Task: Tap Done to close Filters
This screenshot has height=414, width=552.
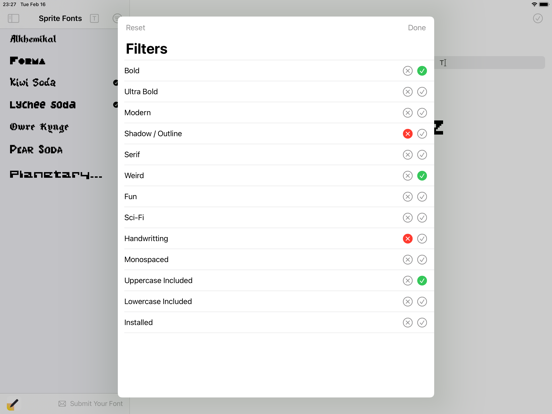Action: (x=416, y=28)
